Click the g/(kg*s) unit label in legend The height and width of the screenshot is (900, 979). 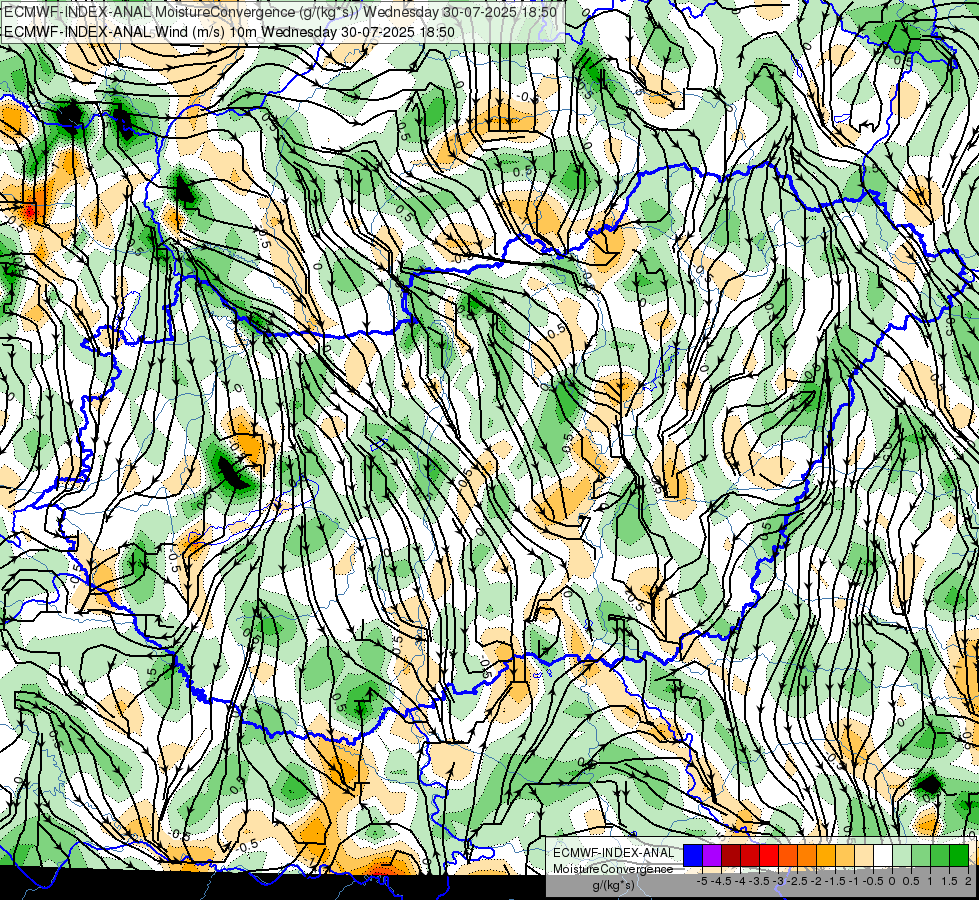click(613, 886)
